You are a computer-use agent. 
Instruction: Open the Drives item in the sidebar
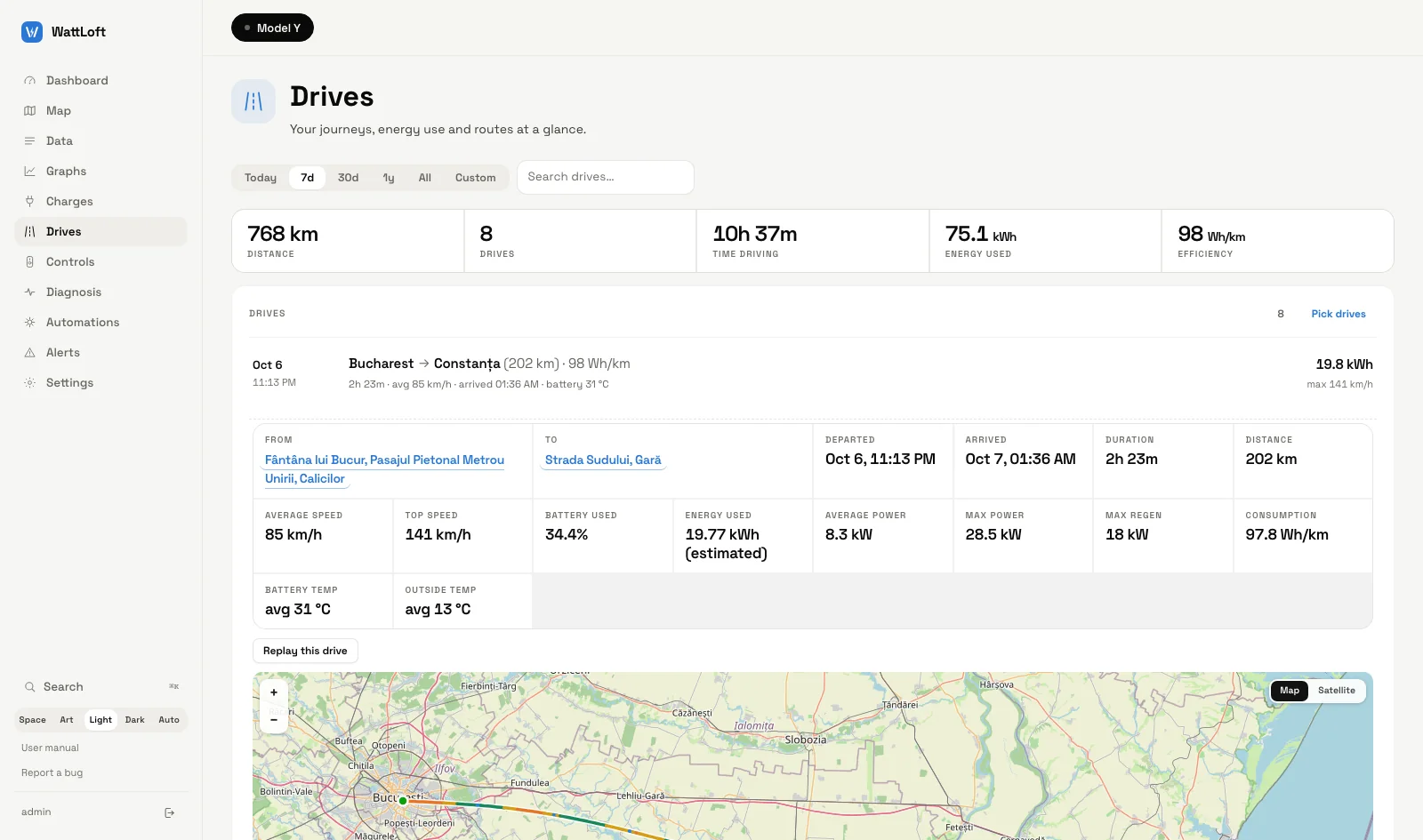pyautogui.click(x=100, y=231)
